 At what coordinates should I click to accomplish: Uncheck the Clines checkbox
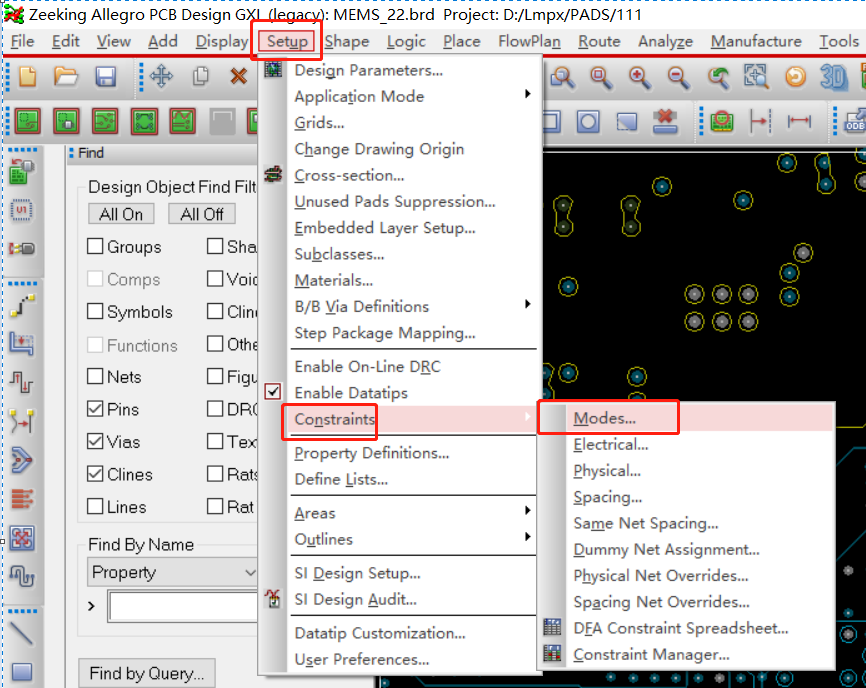(x=95, y=474)
